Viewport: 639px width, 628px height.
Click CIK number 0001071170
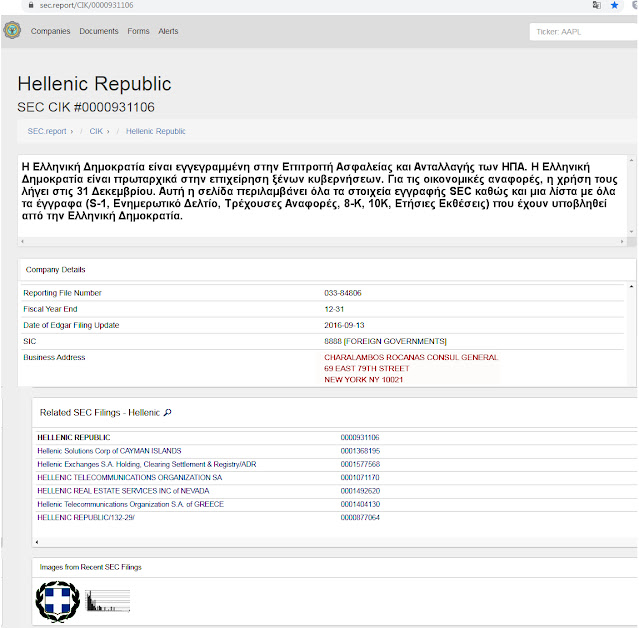(x=360, y=477)
